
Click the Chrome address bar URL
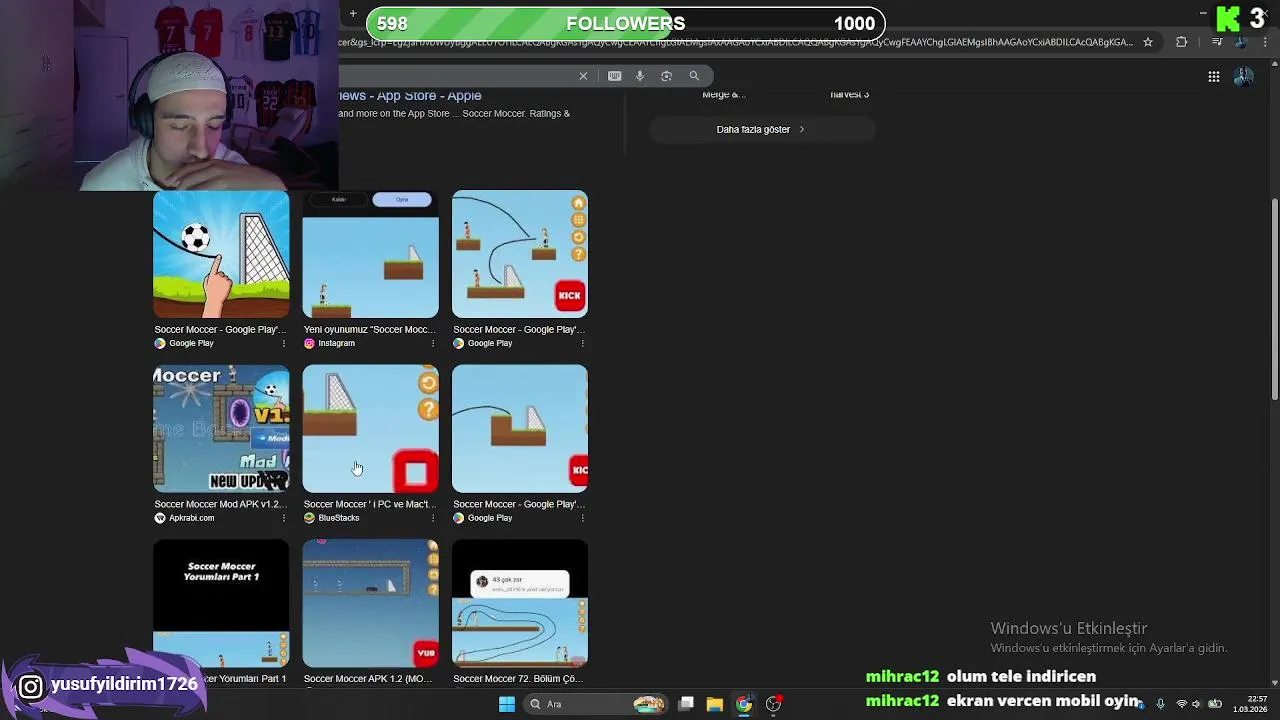point(736,42)
